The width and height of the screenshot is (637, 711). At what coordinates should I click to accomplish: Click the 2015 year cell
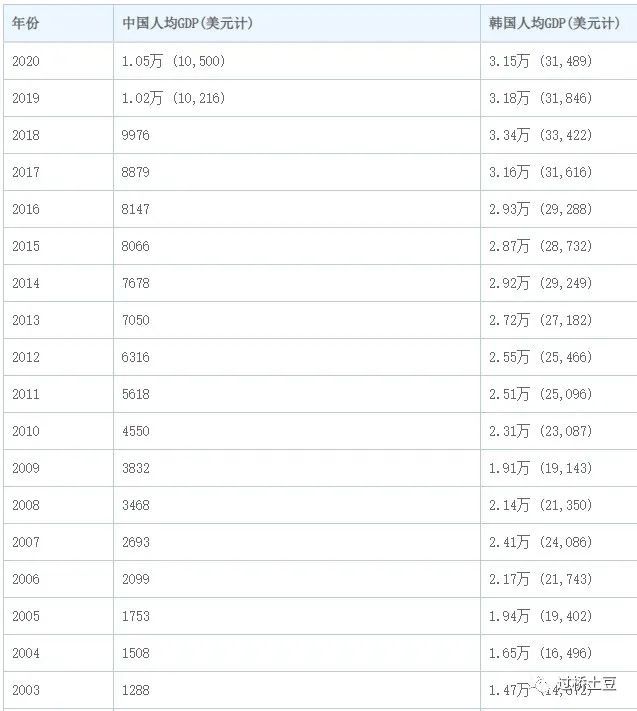[26, 246]
